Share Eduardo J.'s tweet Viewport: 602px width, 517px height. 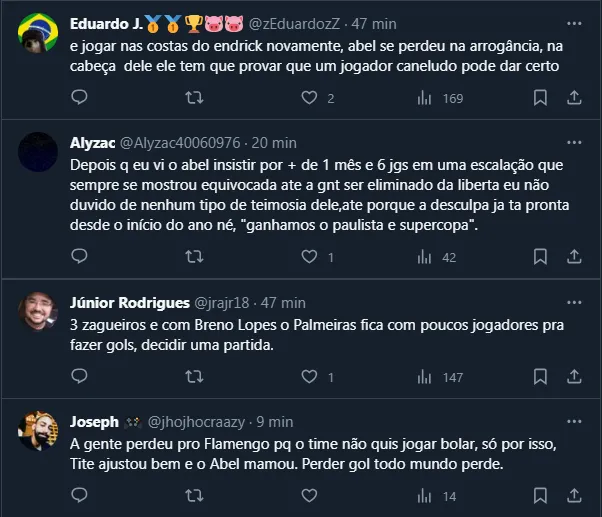click(575, 98)
